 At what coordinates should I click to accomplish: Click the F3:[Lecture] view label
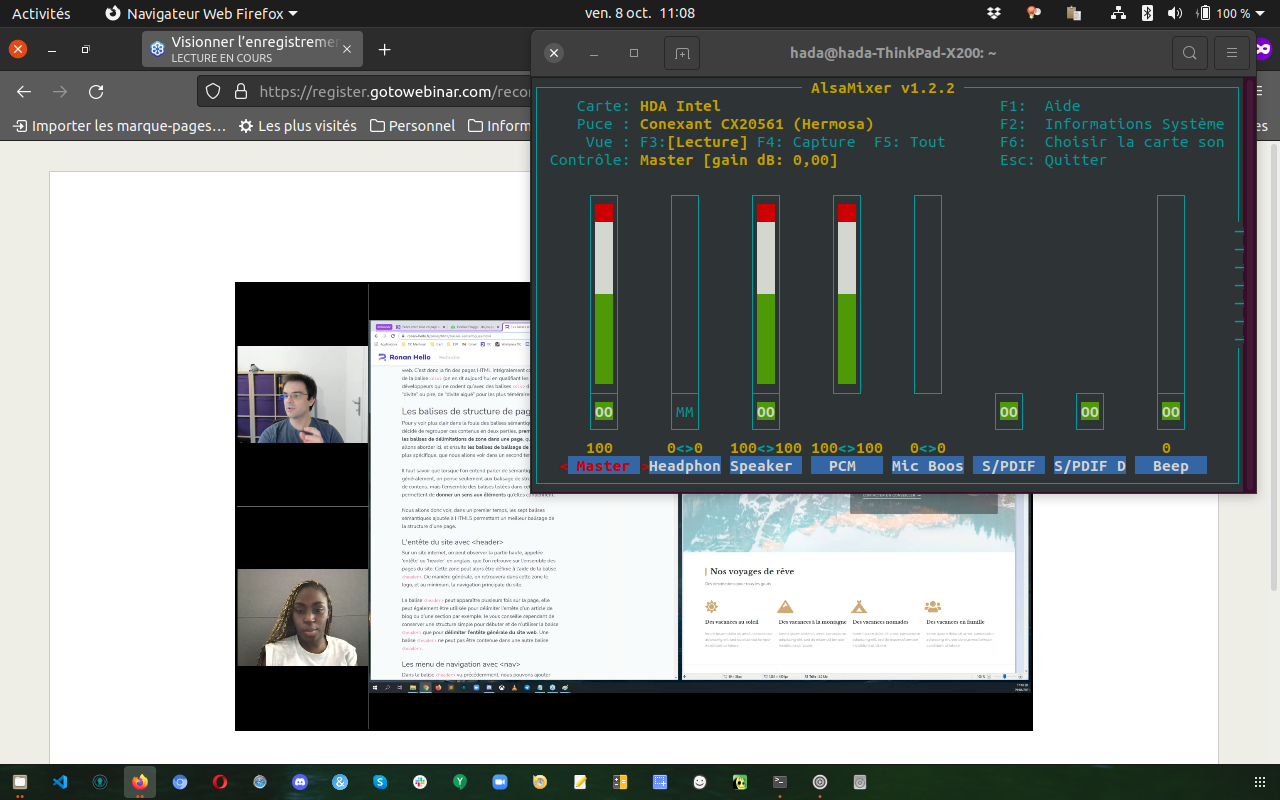pyautogui.click(x=693, y=142)
